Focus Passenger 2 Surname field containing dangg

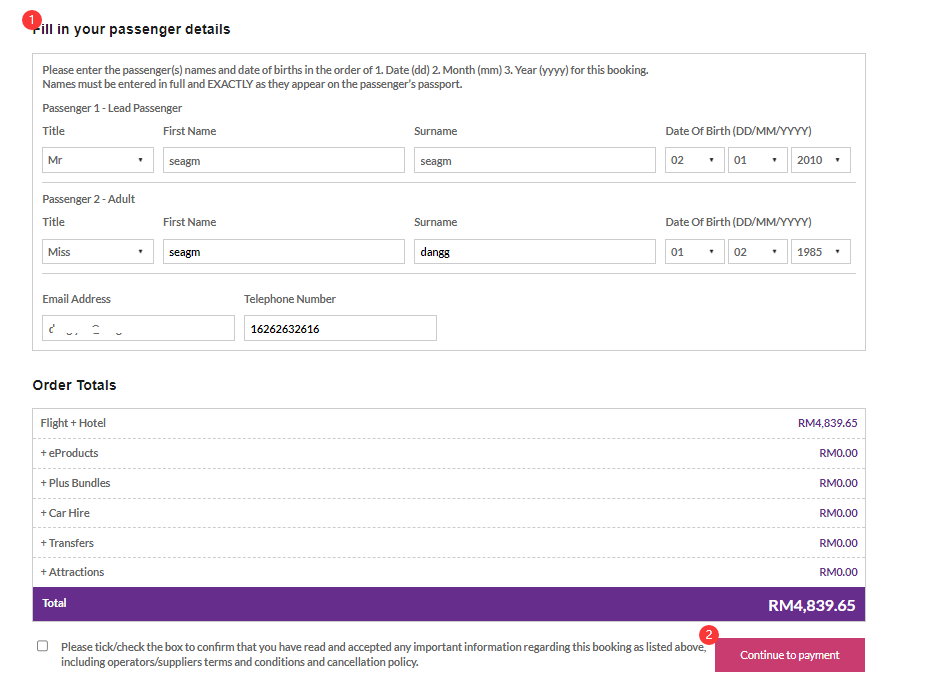[535, 251]
